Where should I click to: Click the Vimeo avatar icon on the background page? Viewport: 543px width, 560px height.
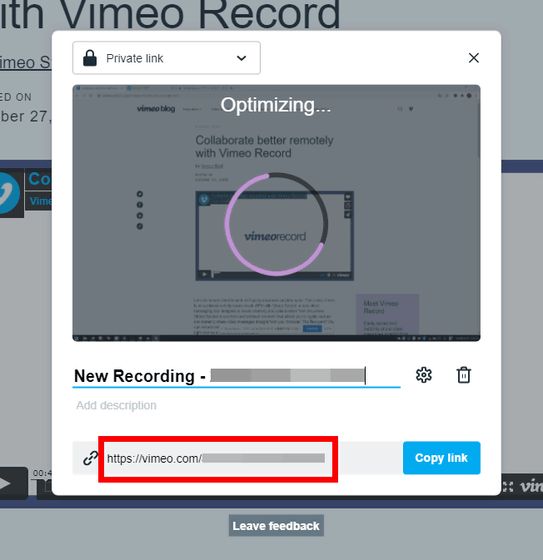pos(11,193)
